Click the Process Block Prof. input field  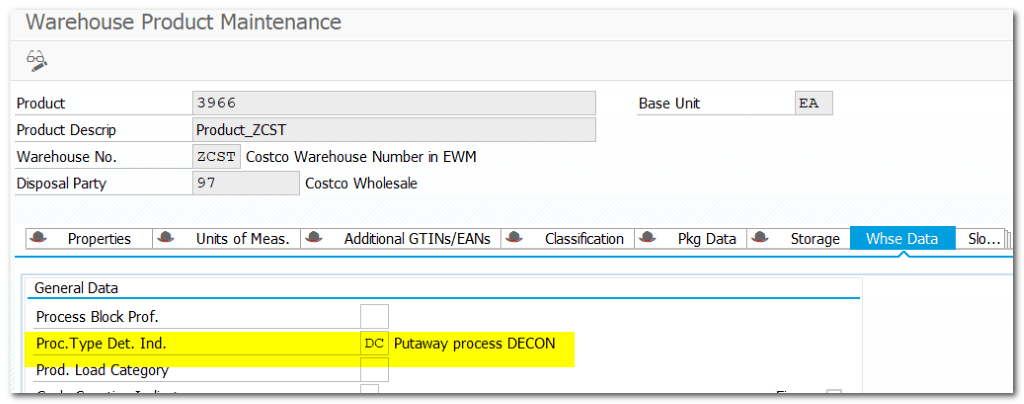375,317
